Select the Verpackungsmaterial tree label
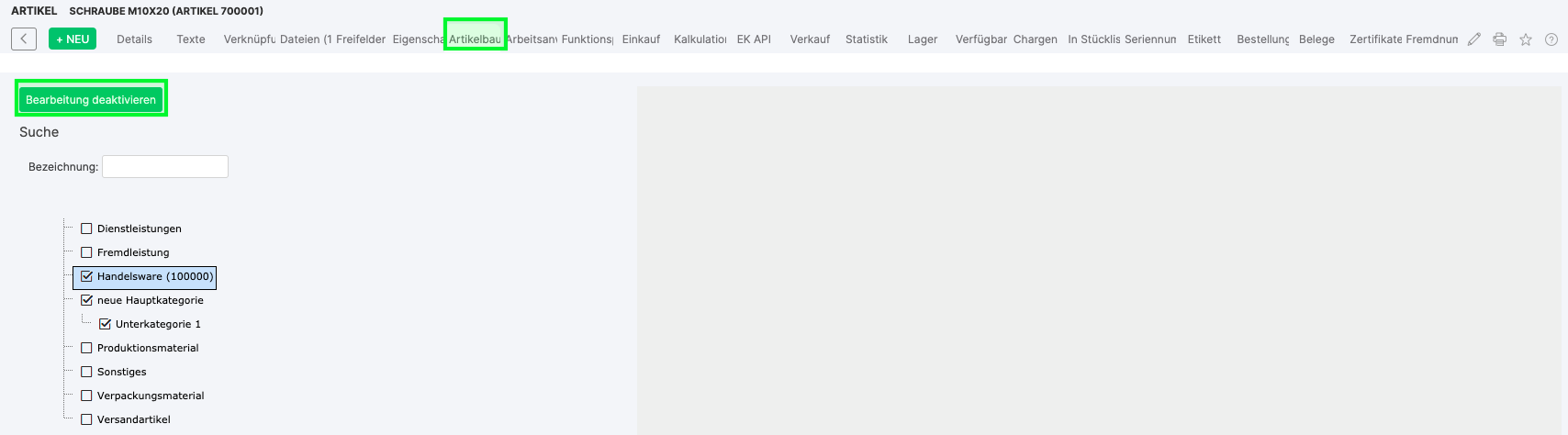Screen dimensions: 1568x435 [x=151, y=396]
